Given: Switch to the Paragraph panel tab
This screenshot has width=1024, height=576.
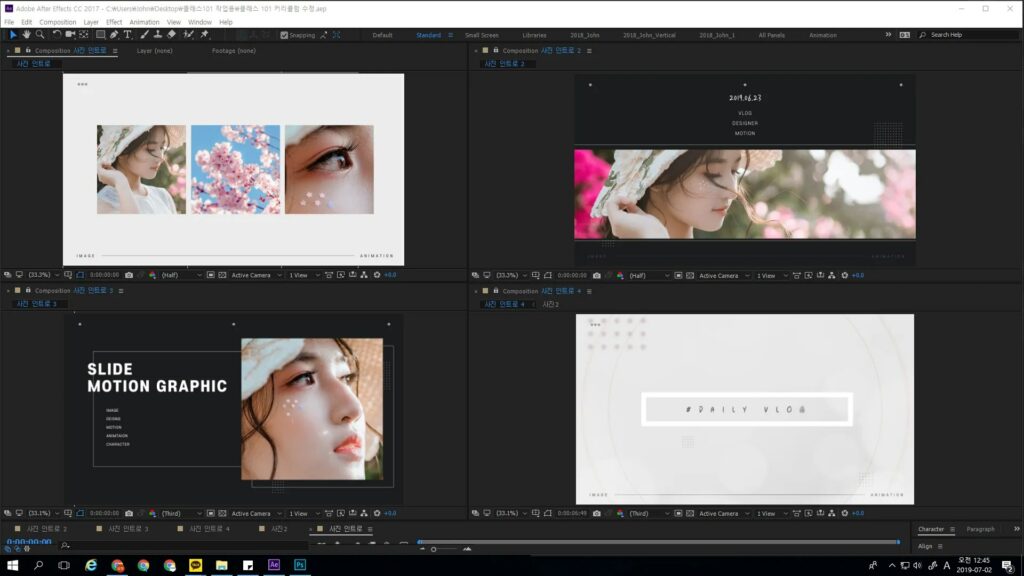Looking at the screenshot, I should [x=981, y=528].
